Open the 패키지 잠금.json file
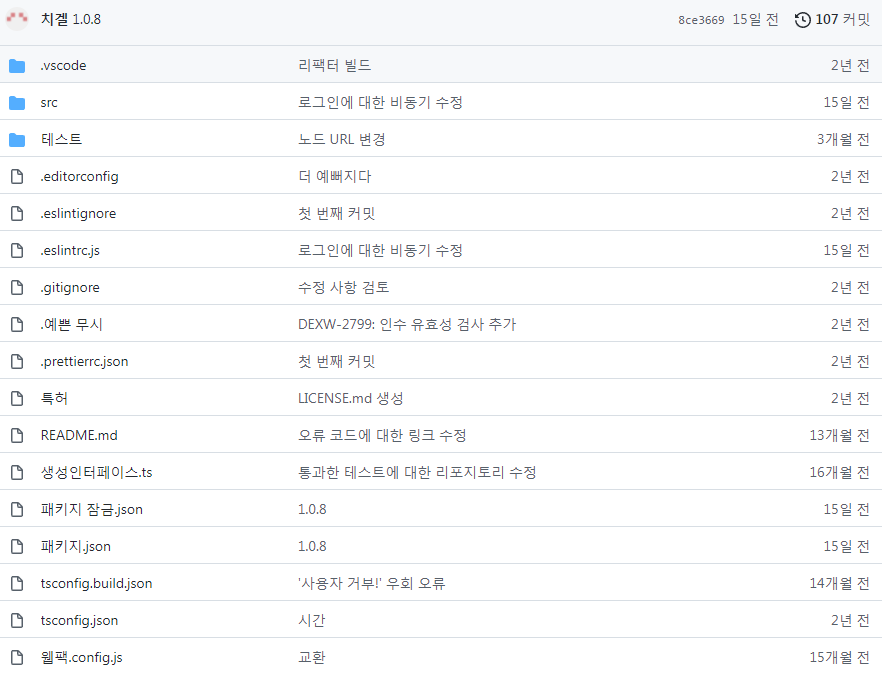Image resolution: width=882 pixels, height=674 pixels. coord(92,510)
